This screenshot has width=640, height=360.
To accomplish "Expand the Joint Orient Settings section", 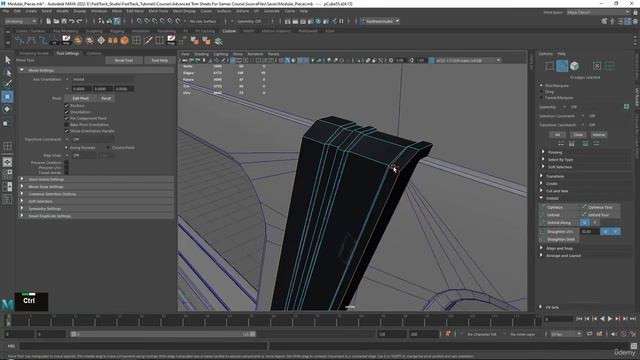I will 96,179.
